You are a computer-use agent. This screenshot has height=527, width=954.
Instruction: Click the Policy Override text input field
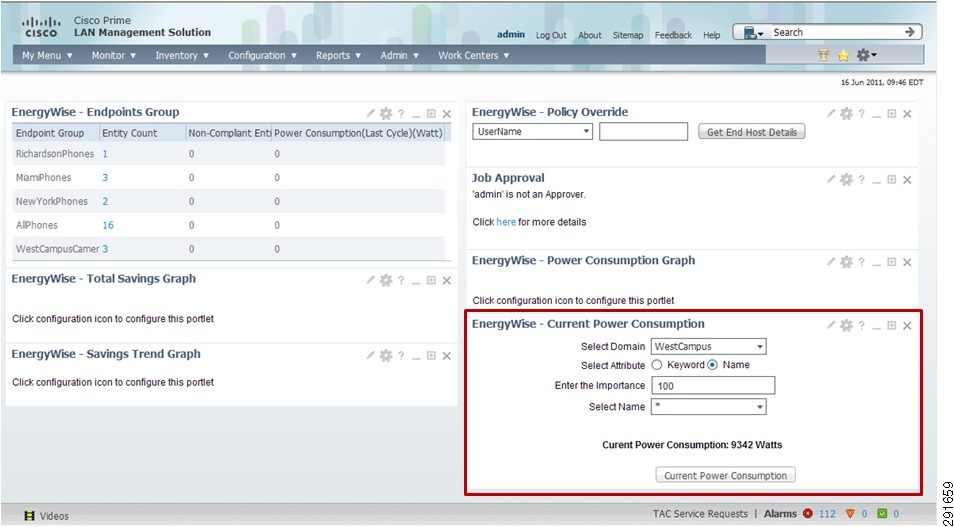point(643,131)
